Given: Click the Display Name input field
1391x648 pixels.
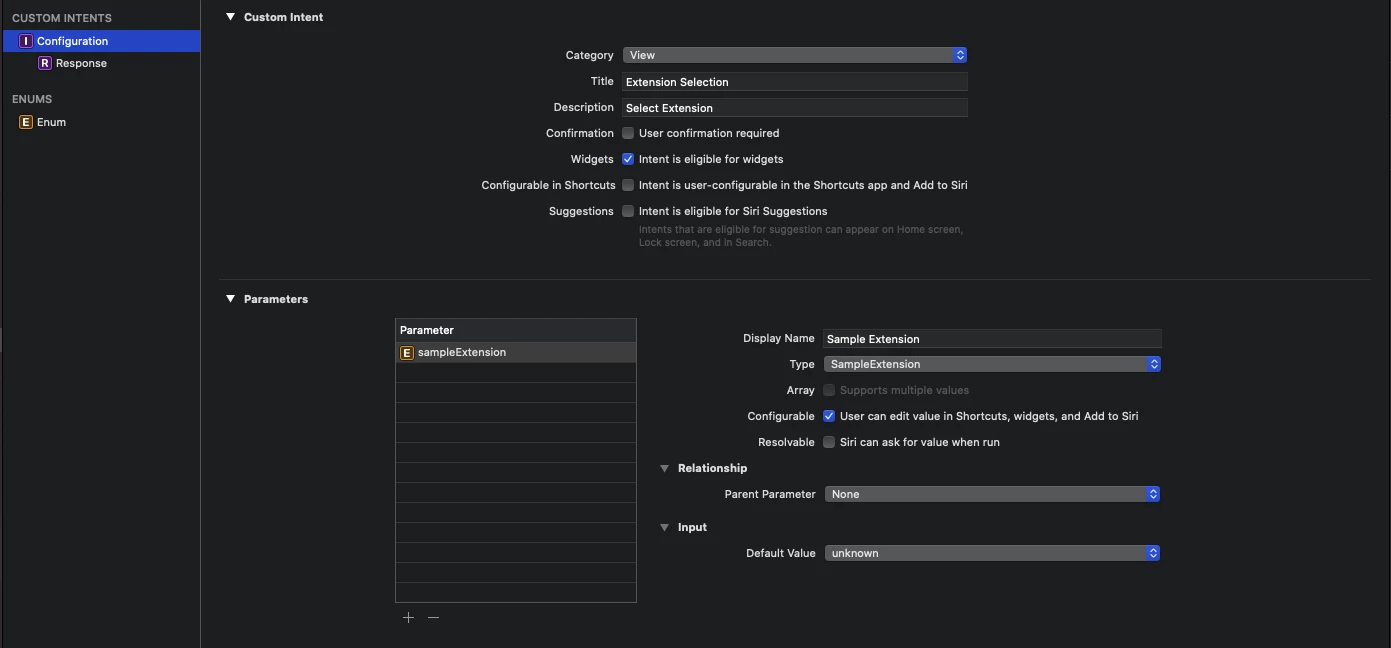Looking at the screenshot, I should [x=991, y=339].
